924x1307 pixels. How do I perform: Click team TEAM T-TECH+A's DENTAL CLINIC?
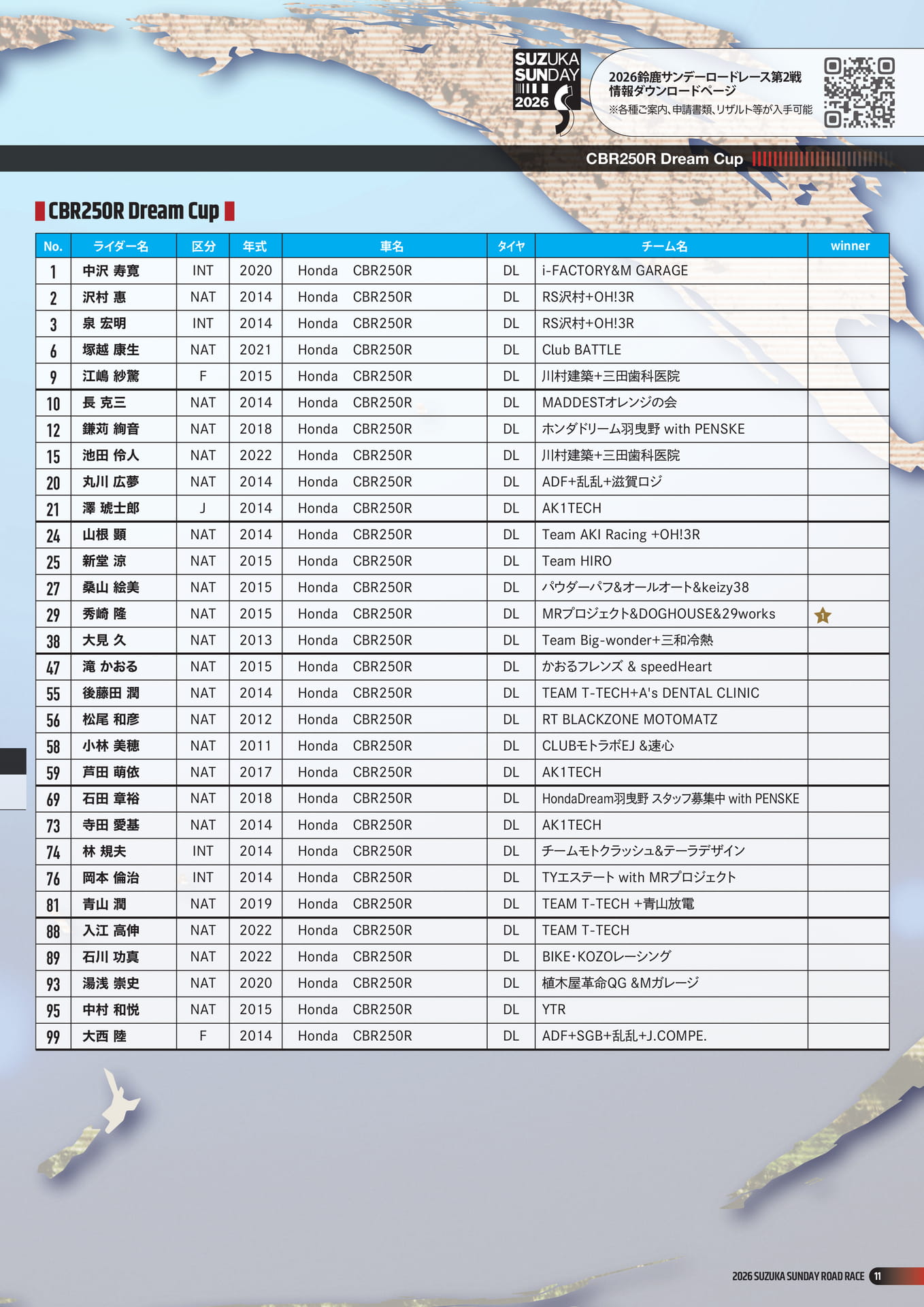click(650, 693)
